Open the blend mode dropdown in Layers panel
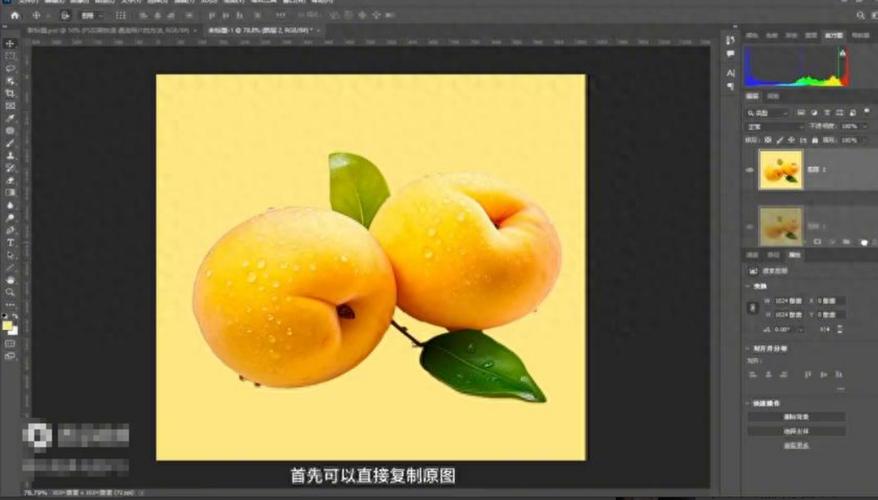 (x=775, y=127)
